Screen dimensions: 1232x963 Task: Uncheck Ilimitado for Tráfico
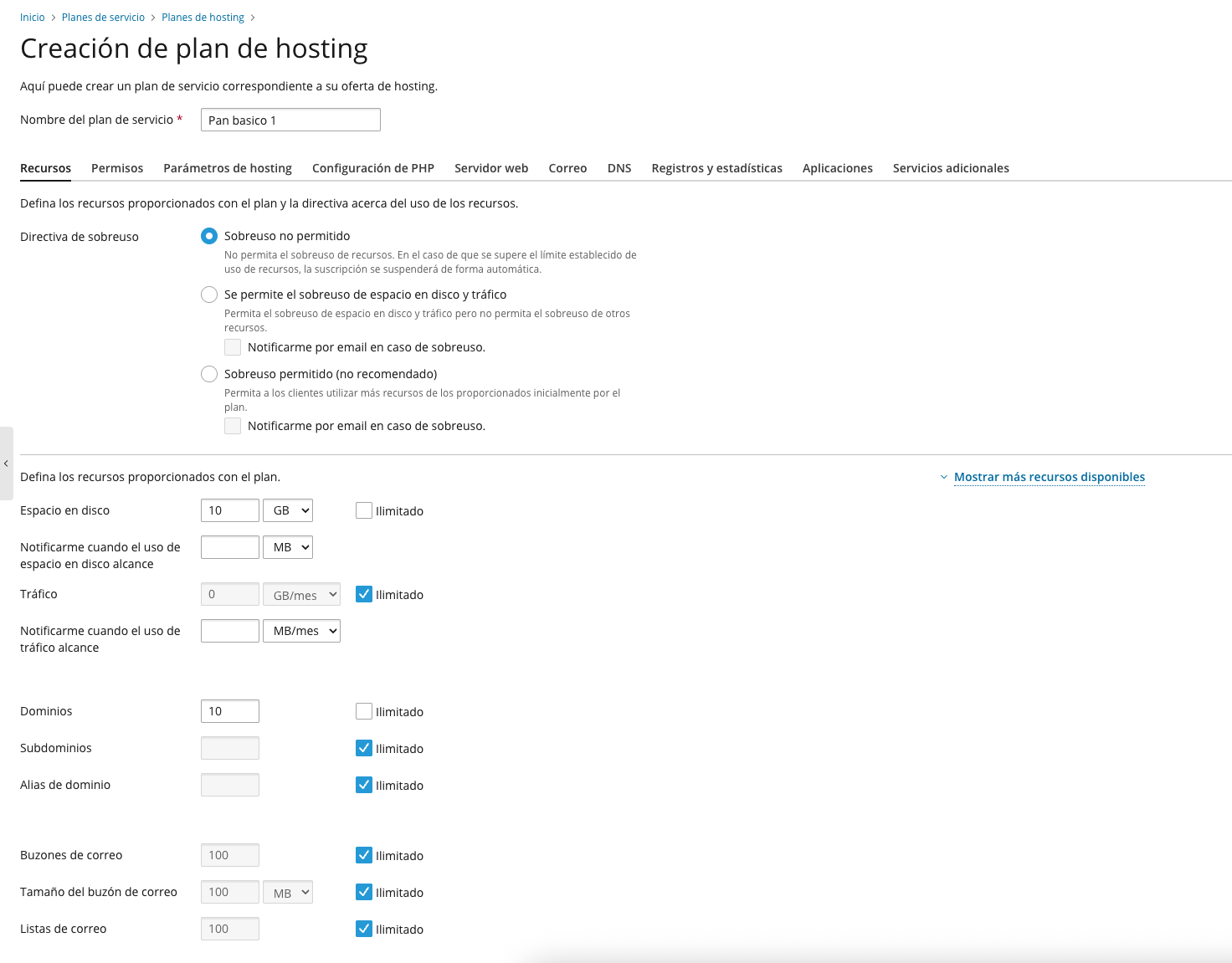[x=364, y=594]
